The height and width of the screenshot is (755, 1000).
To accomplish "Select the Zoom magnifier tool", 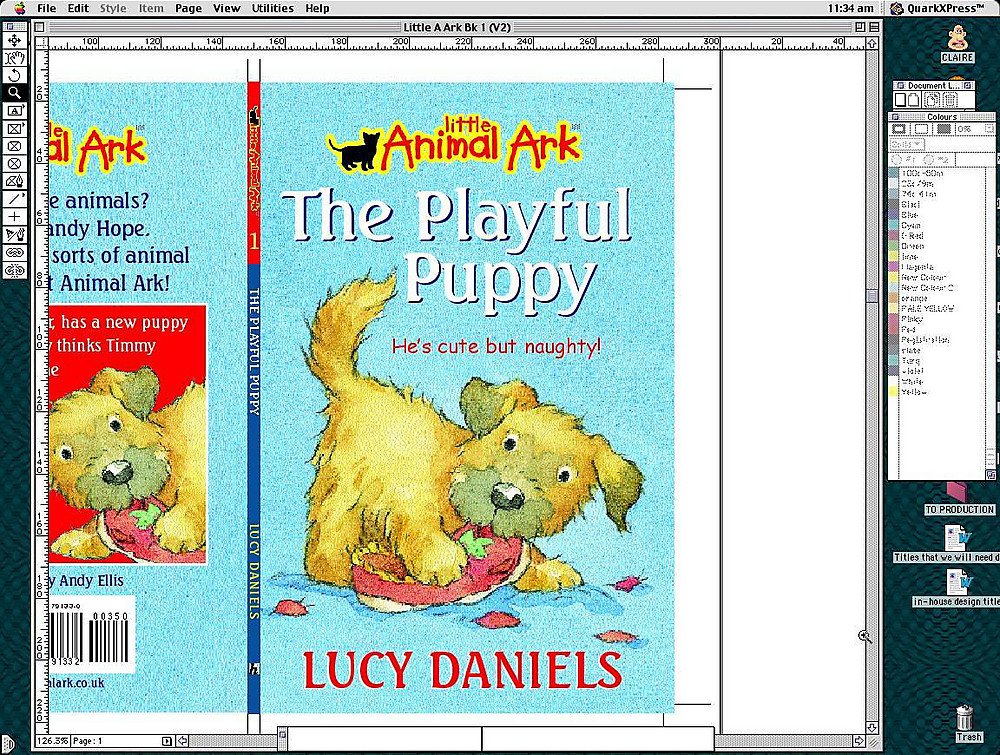I will pyautogui.click(x=14, y=92).
